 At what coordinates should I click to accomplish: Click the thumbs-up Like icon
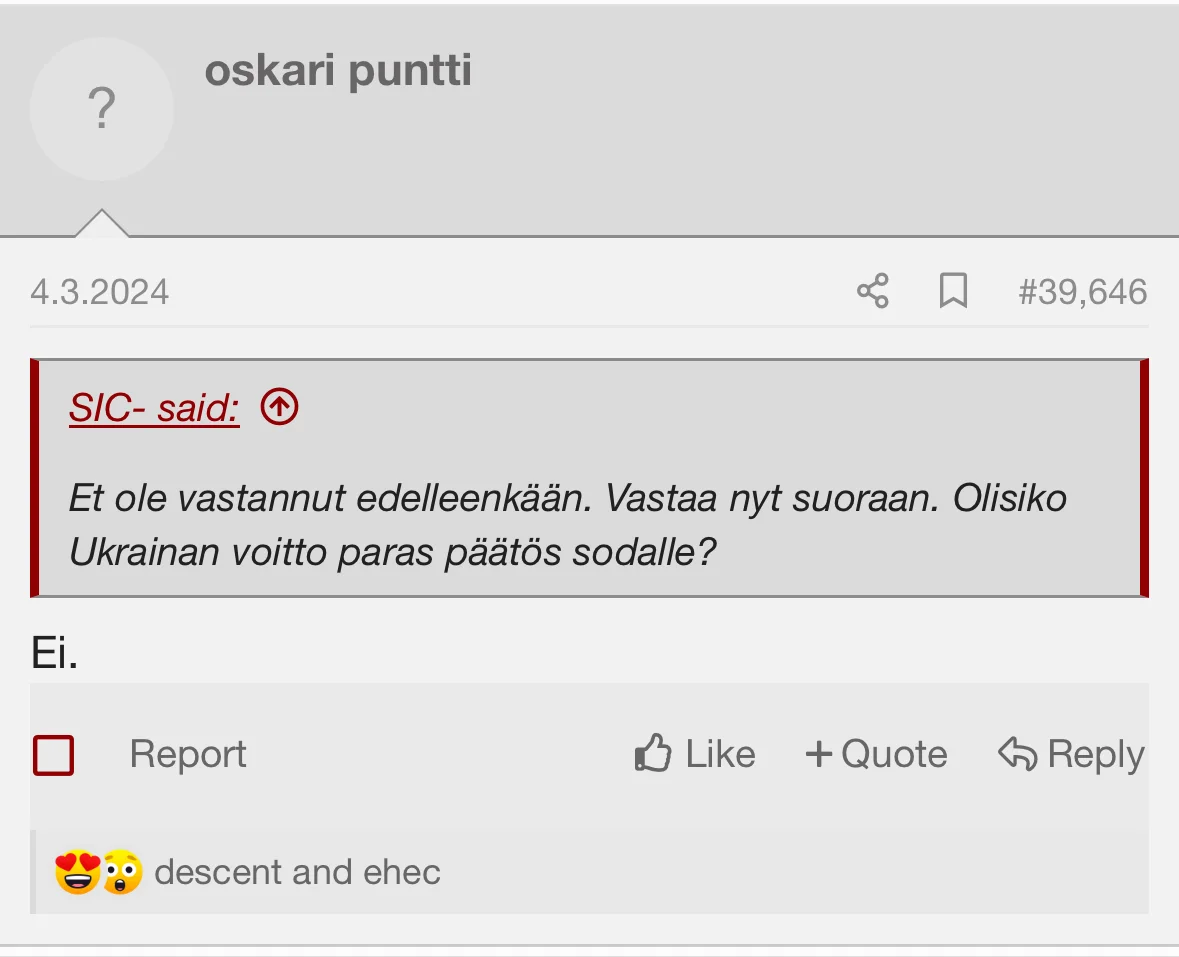(x=653, y=754)
